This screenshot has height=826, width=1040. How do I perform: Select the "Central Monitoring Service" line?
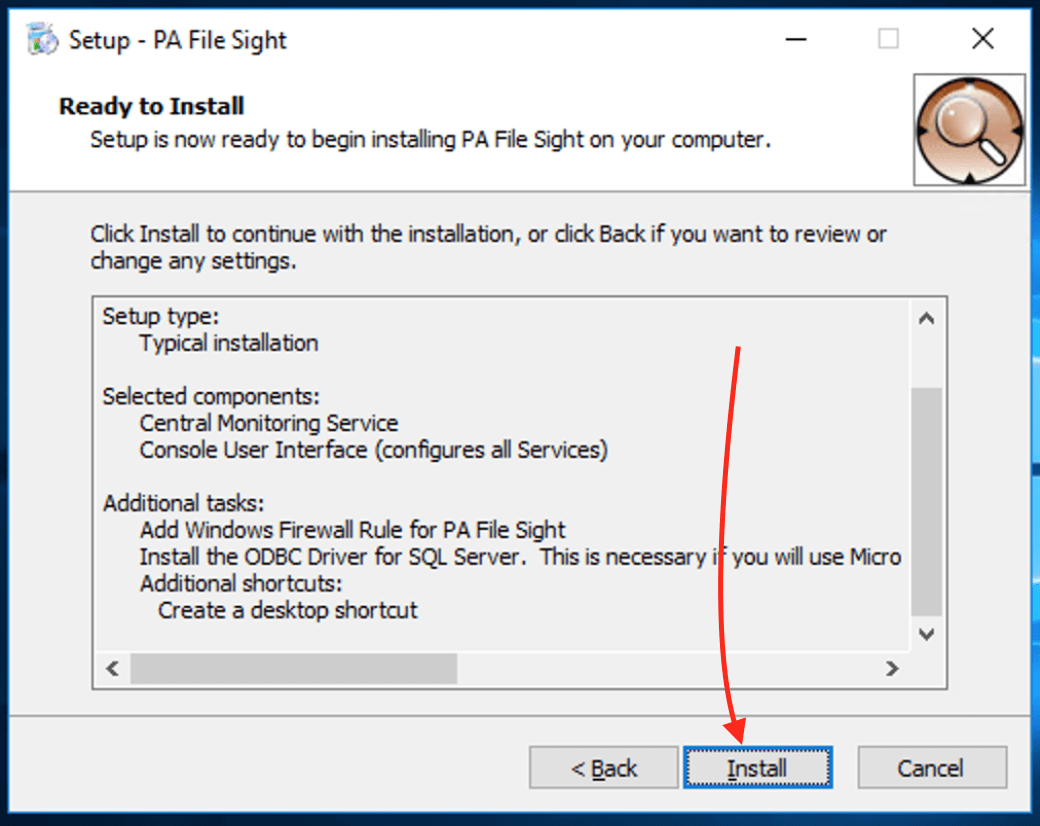(x=269, y=423)
